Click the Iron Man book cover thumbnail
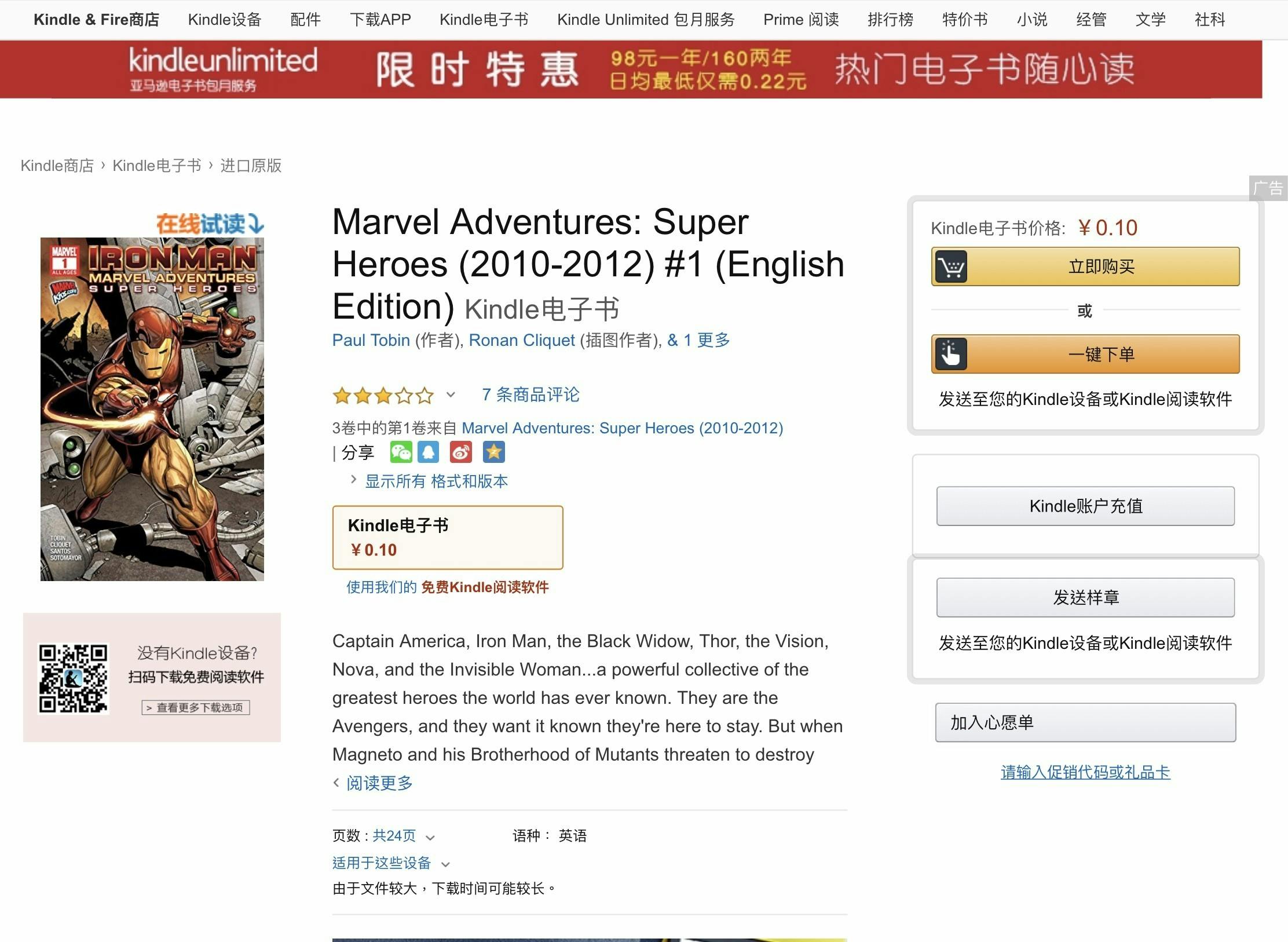The image size is (1288, 942). click(152, 409)
